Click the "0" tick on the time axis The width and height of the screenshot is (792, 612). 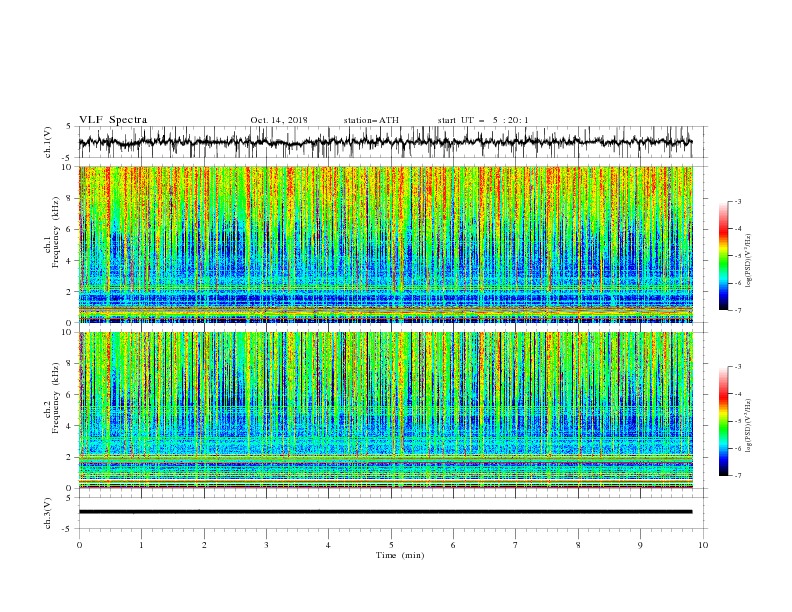point(79,545)
